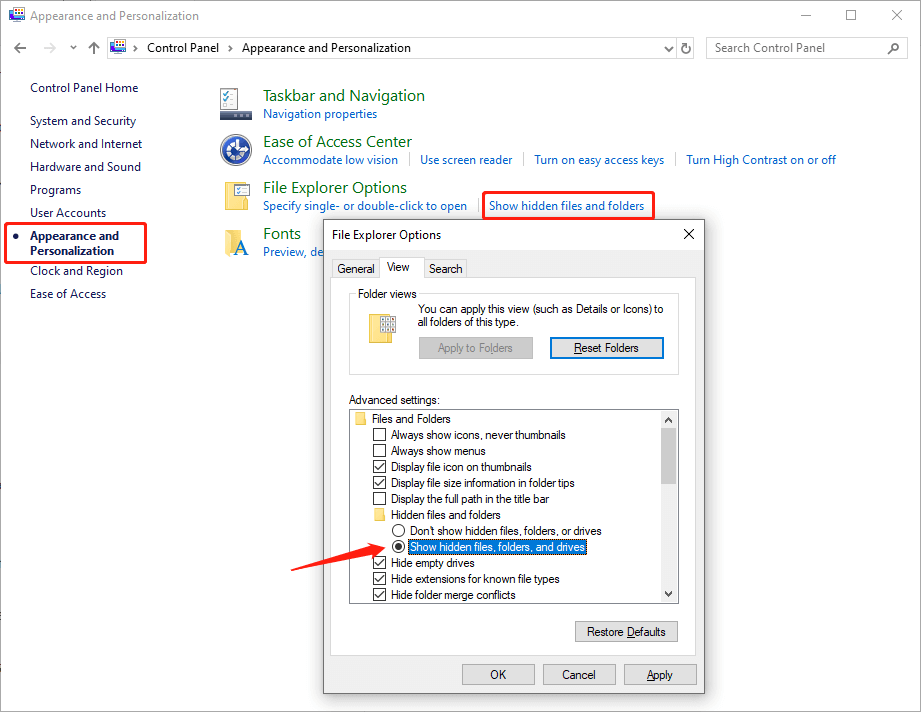This screenshot has height=712, width=921.
Task: Click Specify single- or double-click to open
Action: [x=365, y=206]
